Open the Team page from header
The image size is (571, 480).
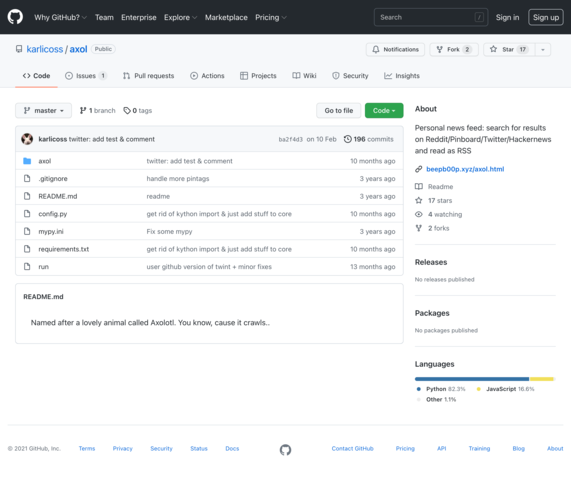point(104,17)
